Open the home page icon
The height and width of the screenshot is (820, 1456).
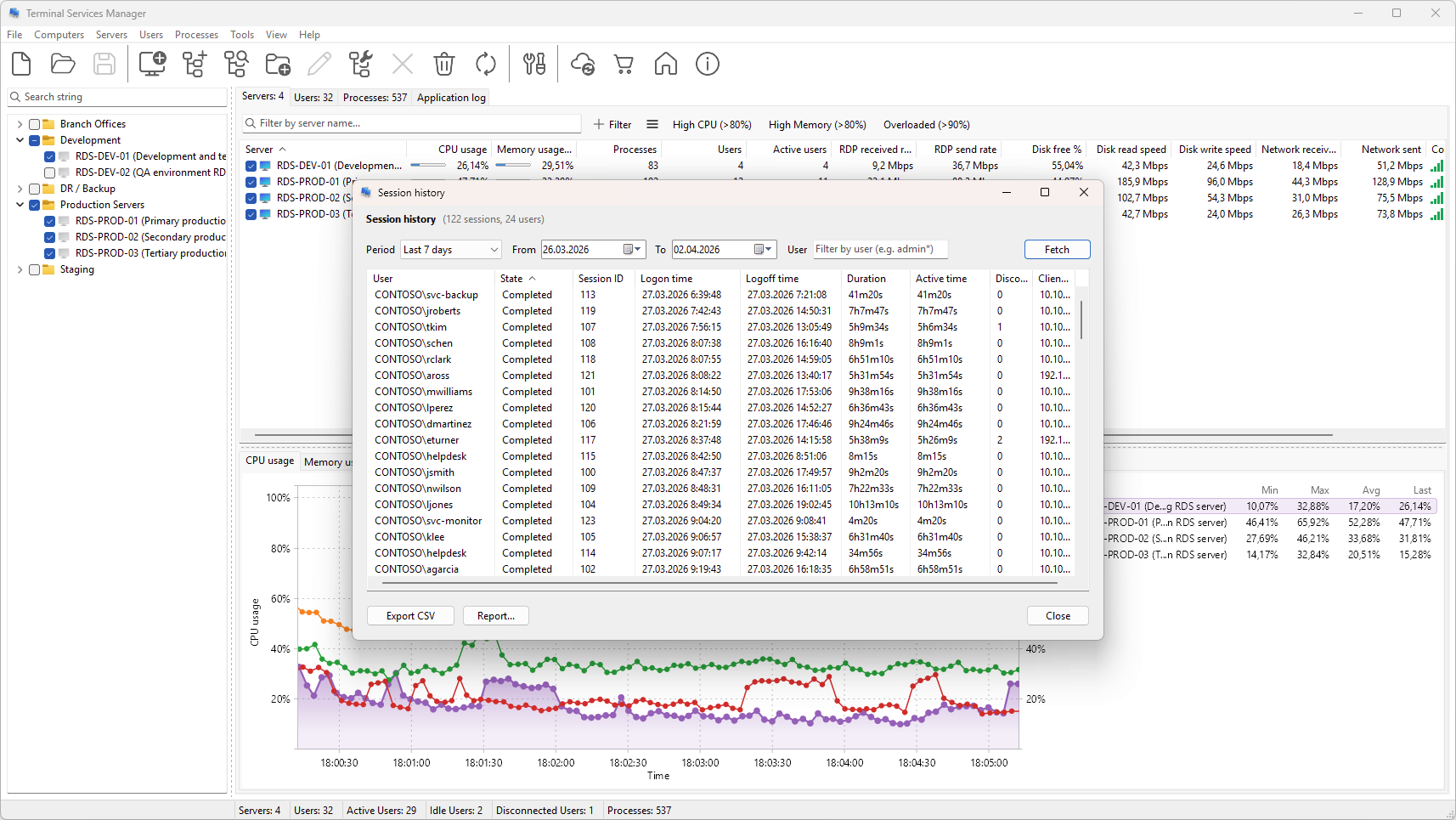click(666, 65)
